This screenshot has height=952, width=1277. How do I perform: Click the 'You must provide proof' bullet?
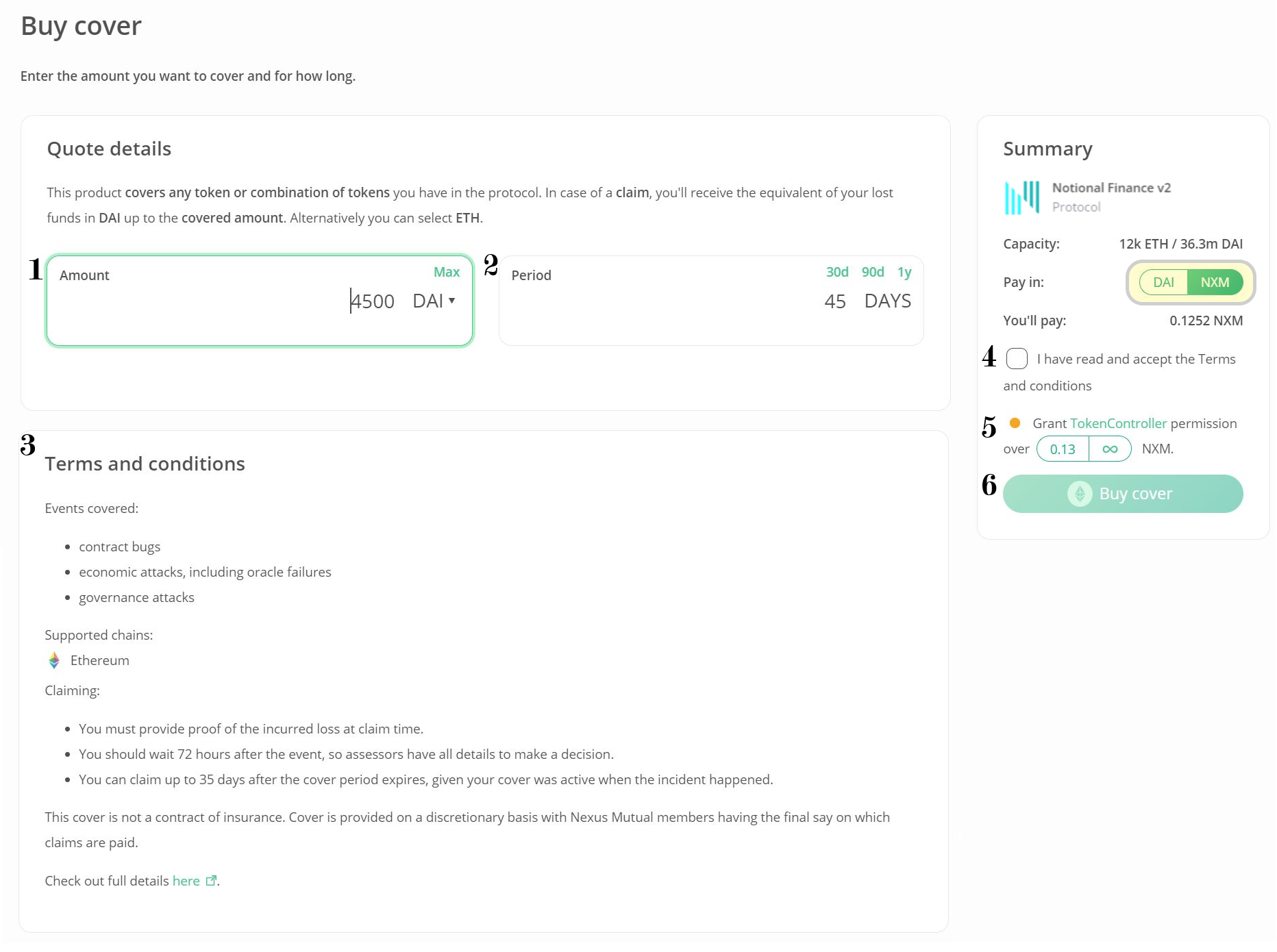(x=251, y=729)
